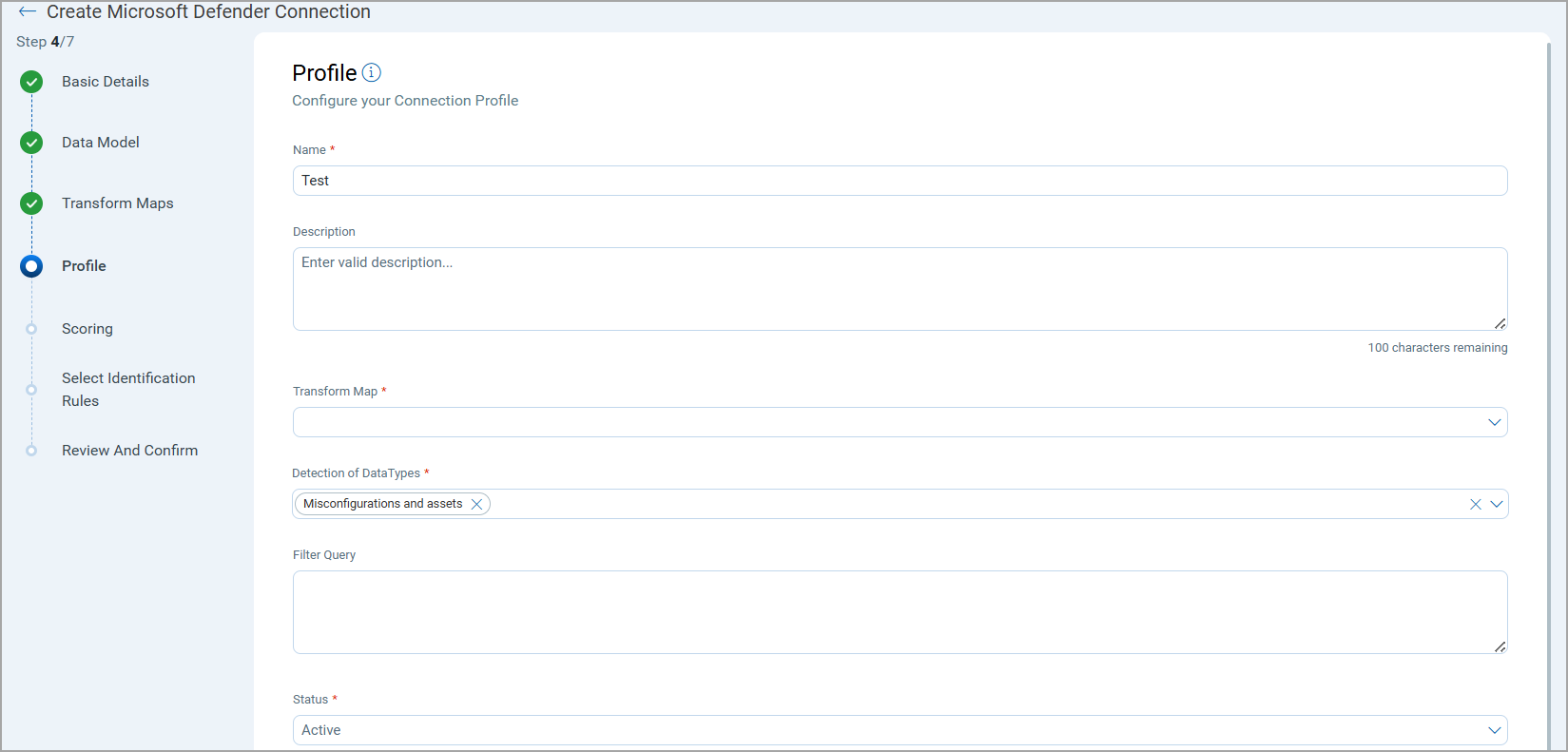Click the page vertical scrollbar
The width and height of the screenshot is (1568, 752).
pos(1551,395)
